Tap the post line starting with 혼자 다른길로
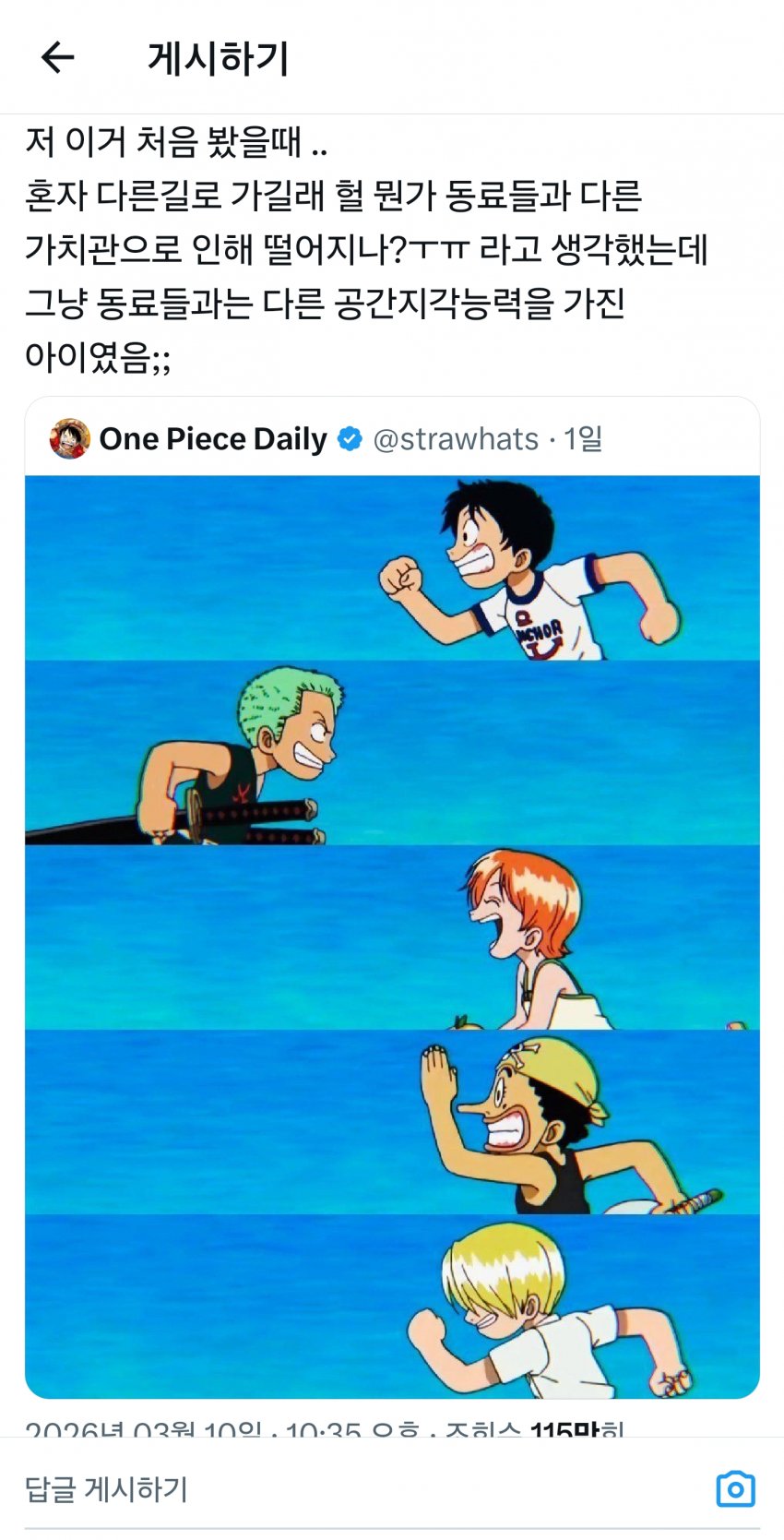Image resolution: width=784 pixels, height=1540 pixels. point(333,196)
